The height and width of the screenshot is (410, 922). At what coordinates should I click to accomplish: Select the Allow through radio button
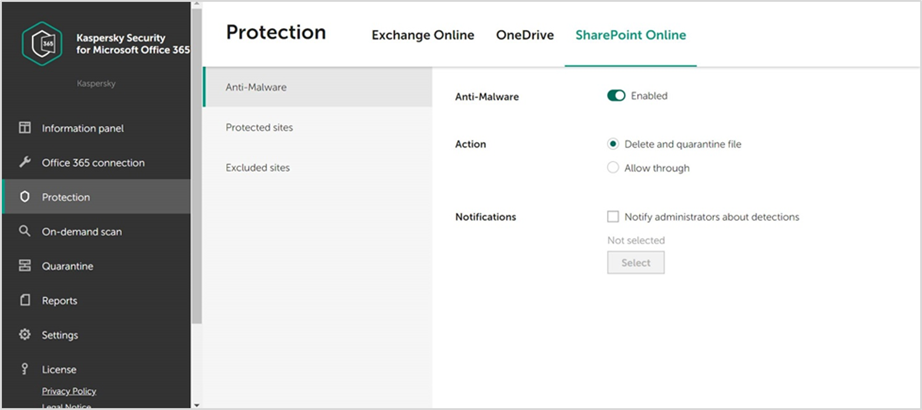[x=613, y=168]
